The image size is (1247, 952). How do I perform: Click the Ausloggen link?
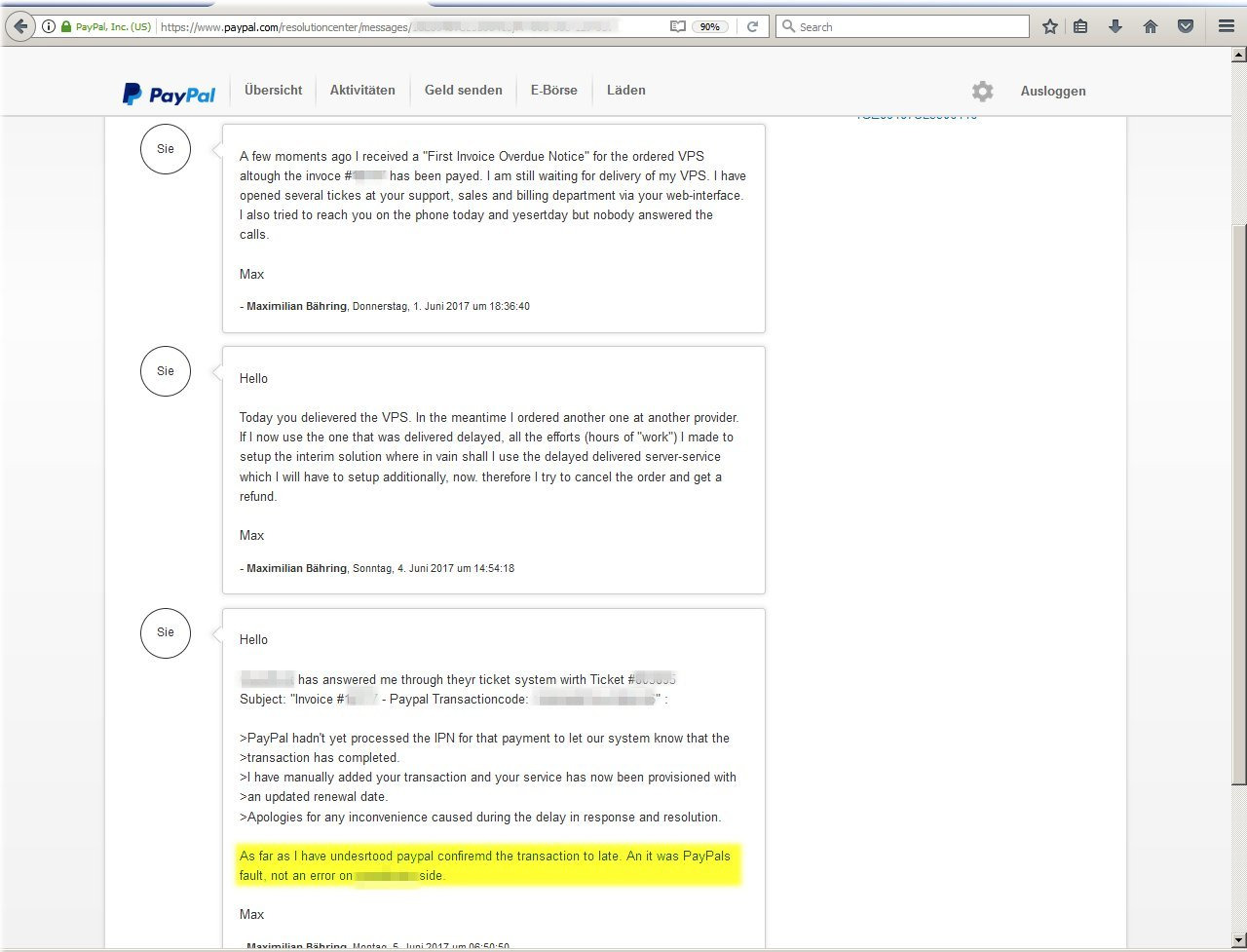click(x=1052, y=92)
